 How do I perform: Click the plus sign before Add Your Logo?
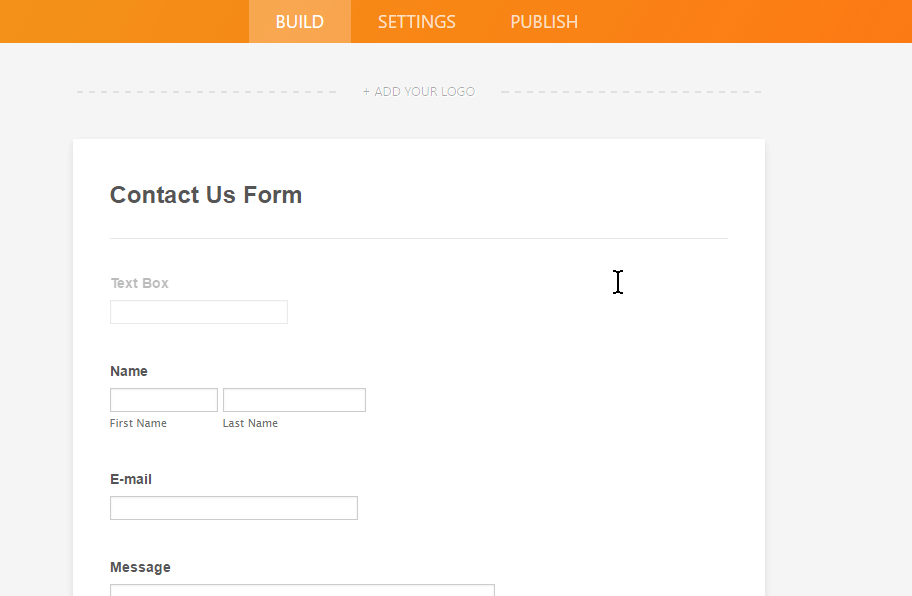[366, 92]
